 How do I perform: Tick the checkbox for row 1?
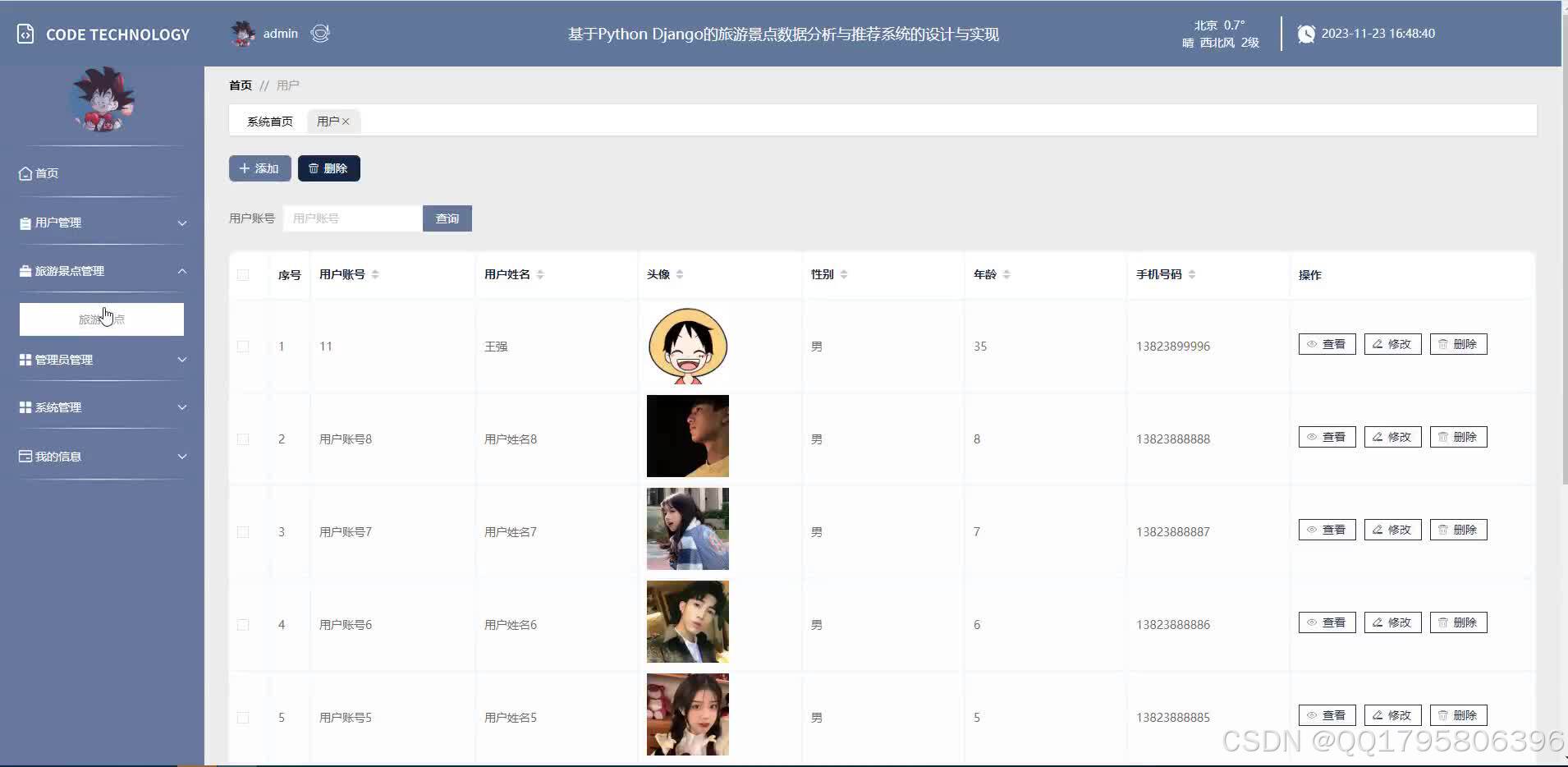(243, 347)
